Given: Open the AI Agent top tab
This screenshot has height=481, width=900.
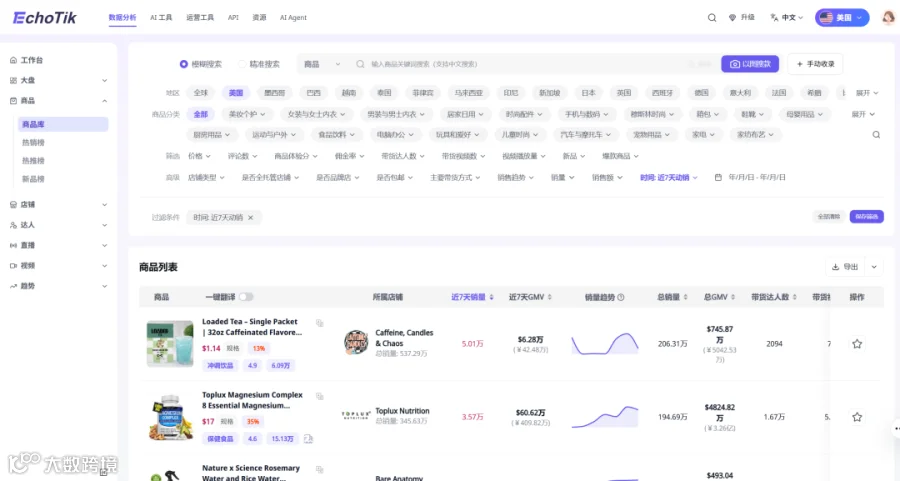Looking at the screenshot, I should (293, 18).
